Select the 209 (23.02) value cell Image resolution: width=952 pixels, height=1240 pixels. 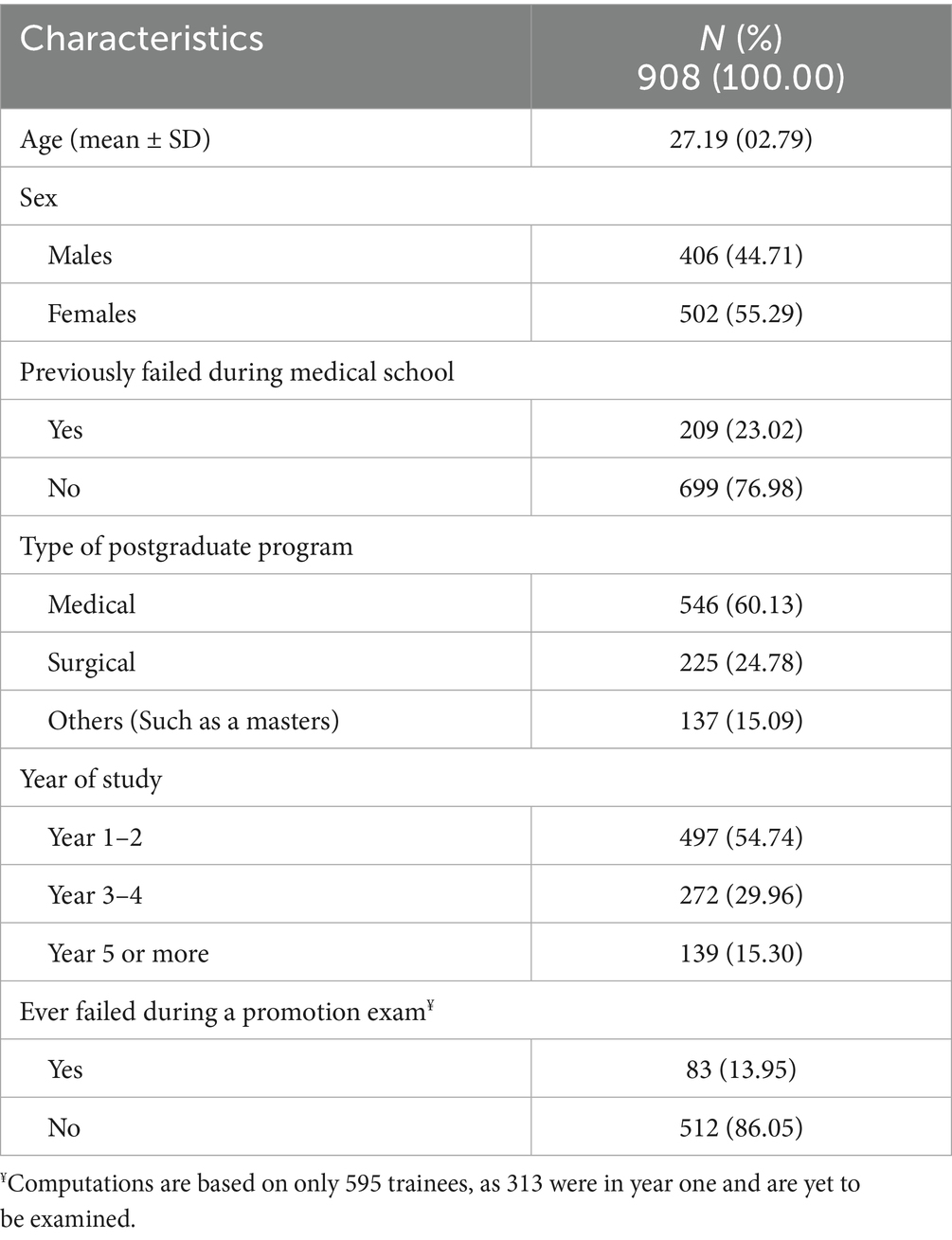[741, 430]
